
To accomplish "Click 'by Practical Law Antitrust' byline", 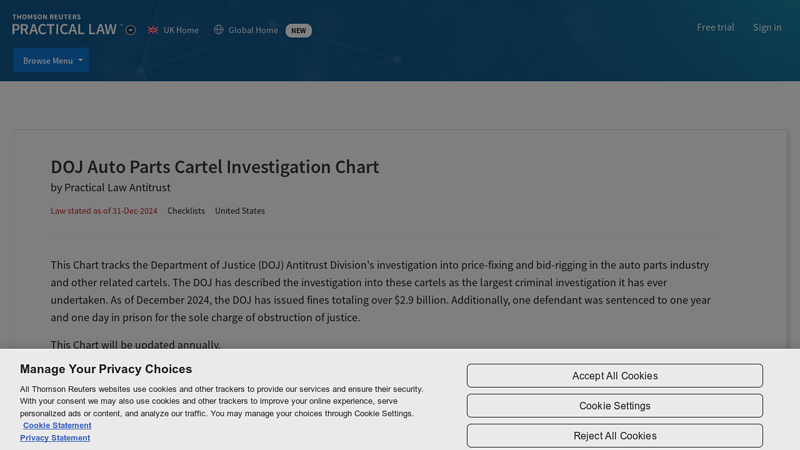I will coord(111,187).
